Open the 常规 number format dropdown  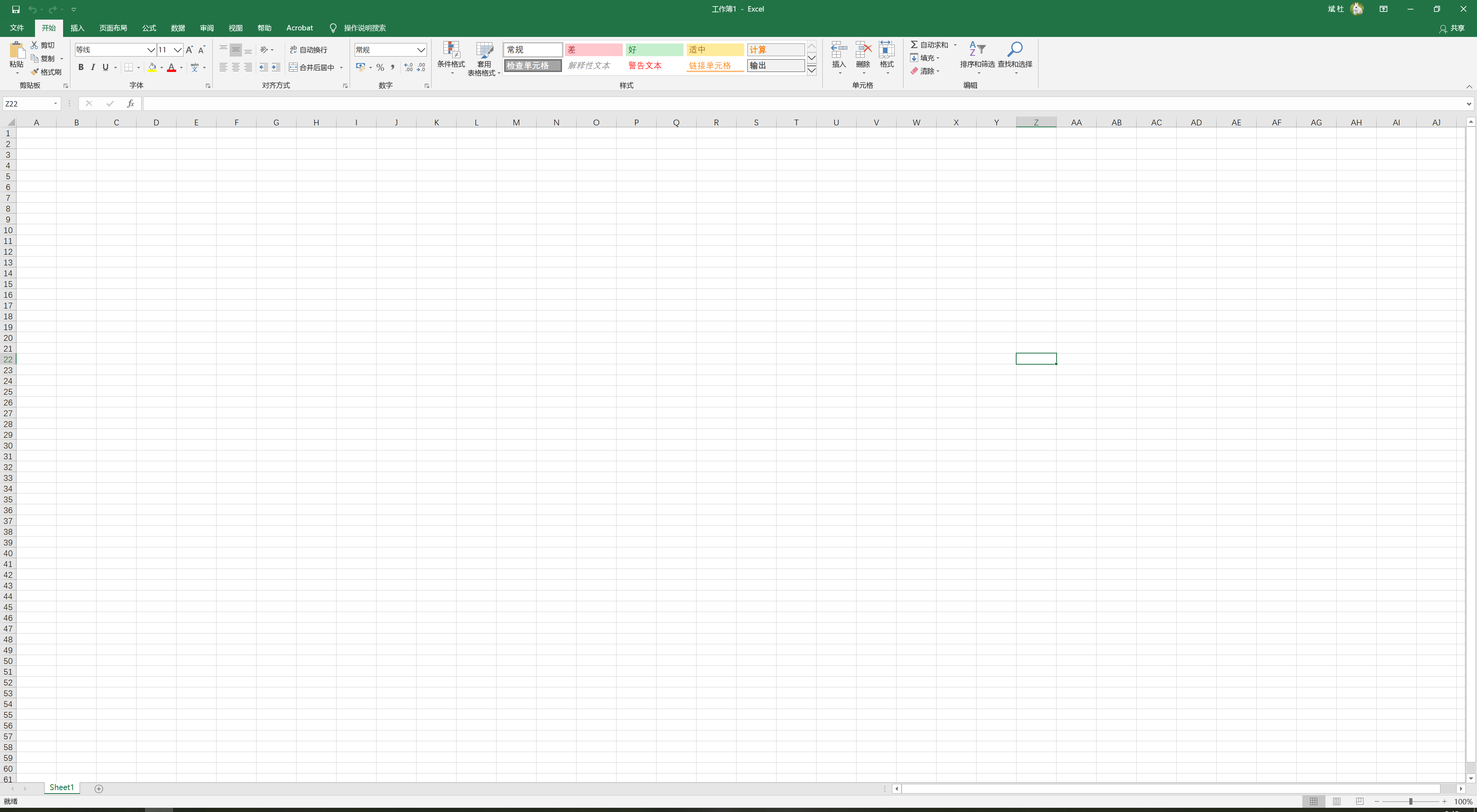[x=421, y=50]
